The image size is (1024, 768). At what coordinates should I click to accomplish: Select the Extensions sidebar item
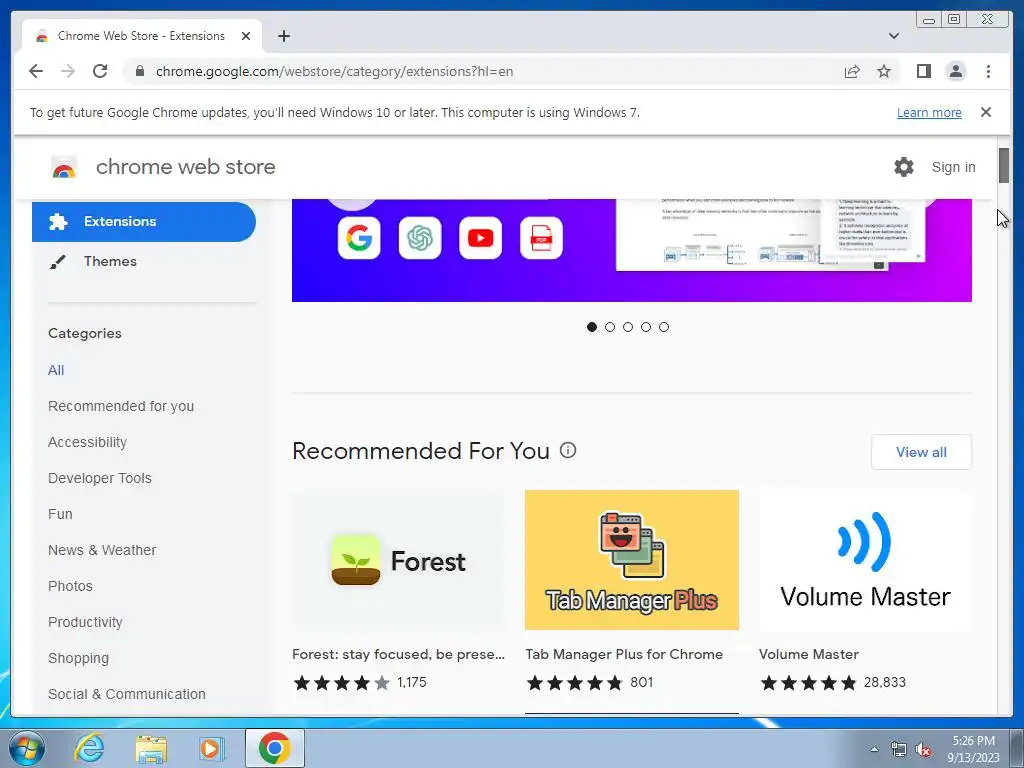(x=144, y=221)
